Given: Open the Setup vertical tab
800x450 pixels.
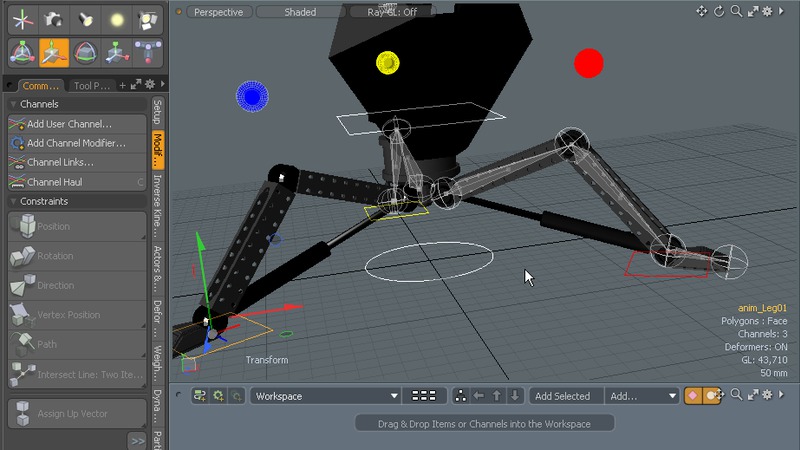Looking at the screenshot, I should (158, 112).
